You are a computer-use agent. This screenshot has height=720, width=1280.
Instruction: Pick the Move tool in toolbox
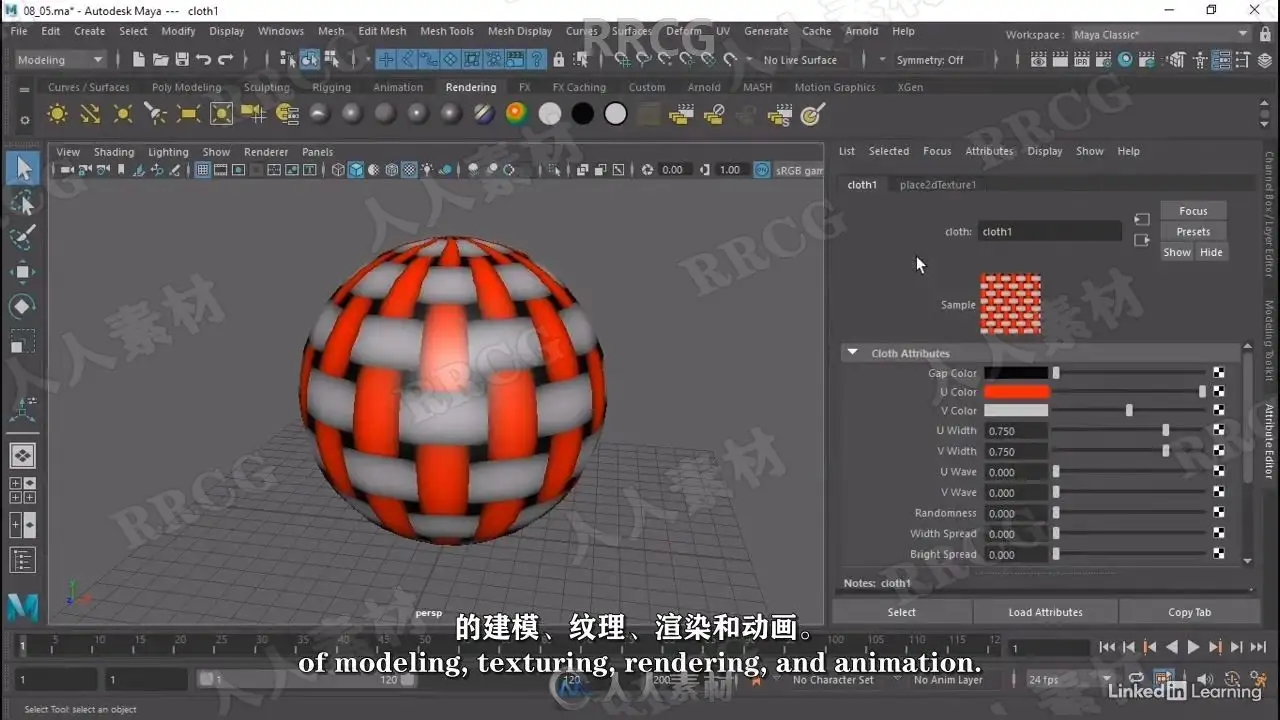coord(22,272)
